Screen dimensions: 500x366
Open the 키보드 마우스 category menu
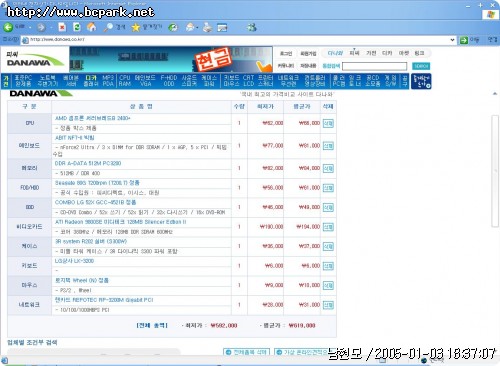tap(231, 81)
